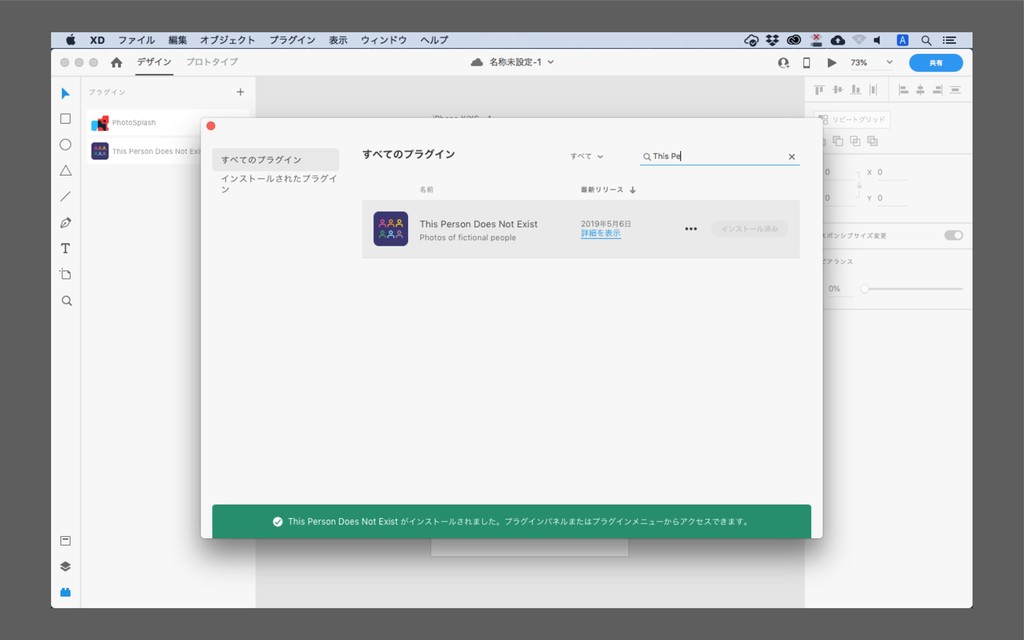Toggle responsive resize switch
The height and width of the screenshot is (640, 1024).
(x=953, y=235)
